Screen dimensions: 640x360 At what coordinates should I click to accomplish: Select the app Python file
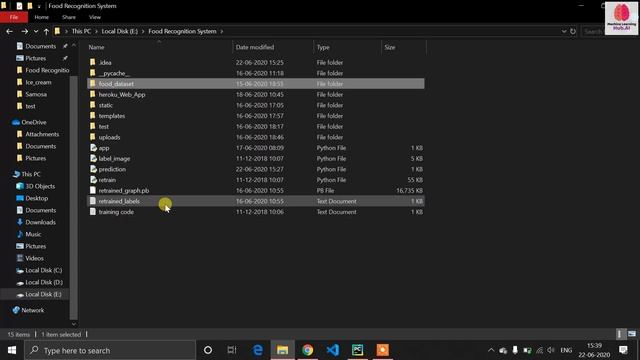tap(256, 148)
